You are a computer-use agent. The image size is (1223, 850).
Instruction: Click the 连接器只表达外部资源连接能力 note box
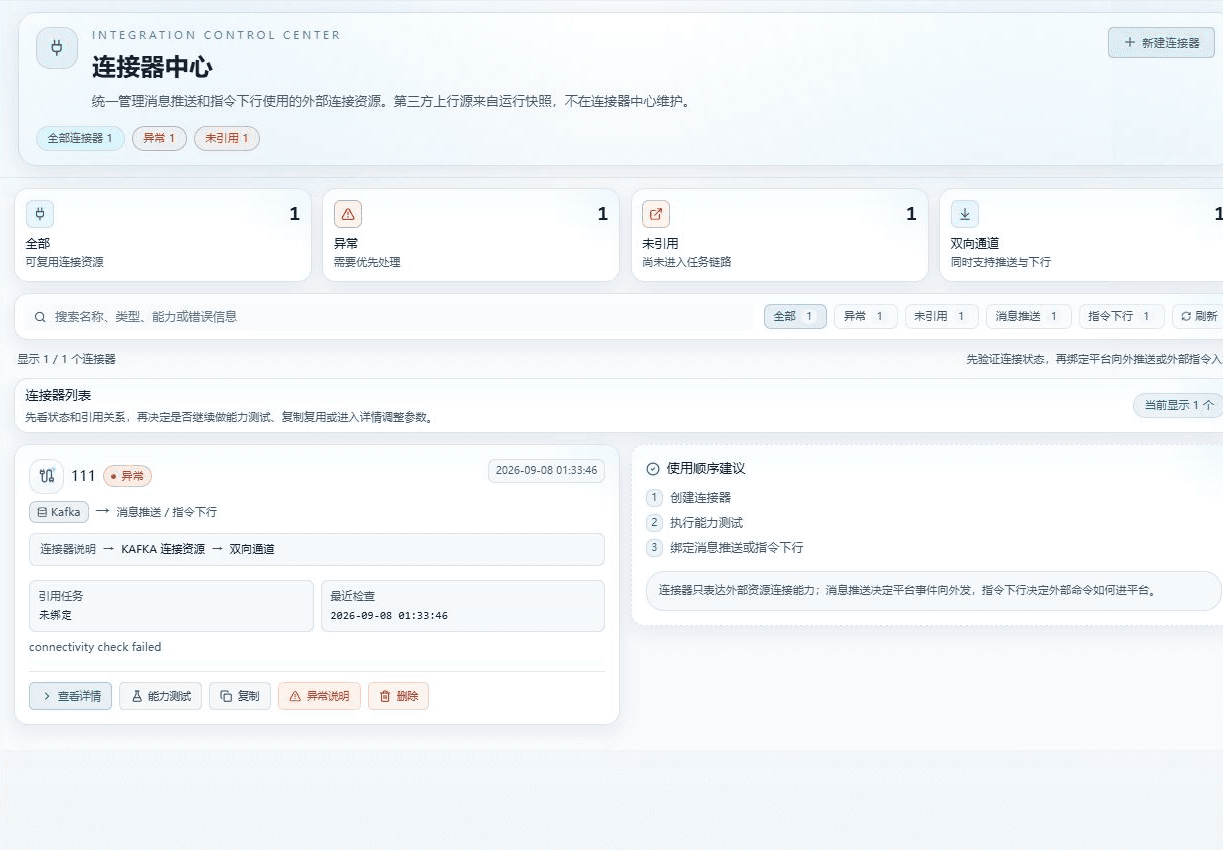click(934, 591)
